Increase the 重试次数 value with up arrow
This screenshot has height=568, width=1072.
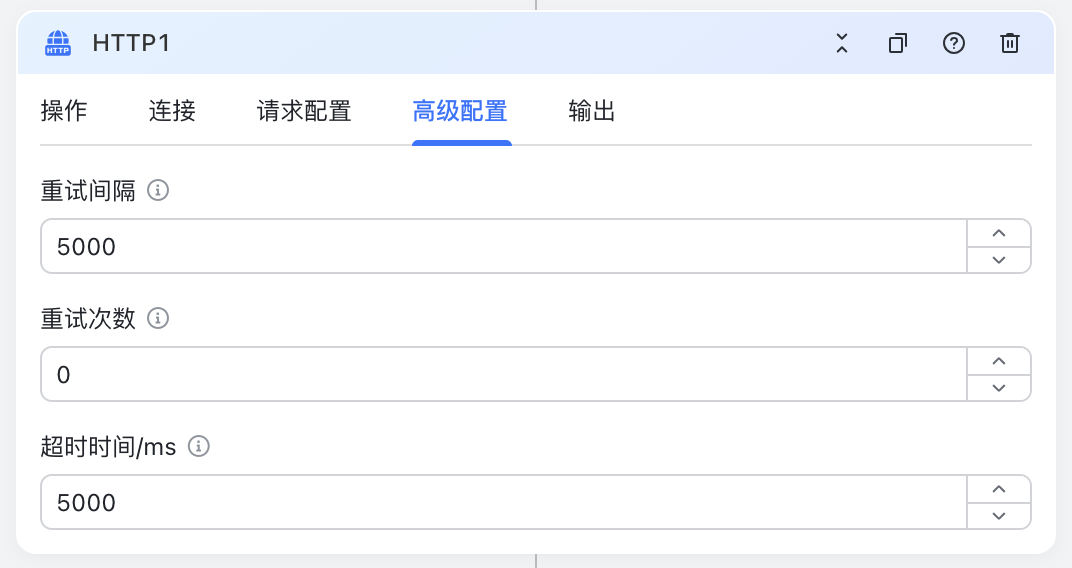tap(999, 361)
